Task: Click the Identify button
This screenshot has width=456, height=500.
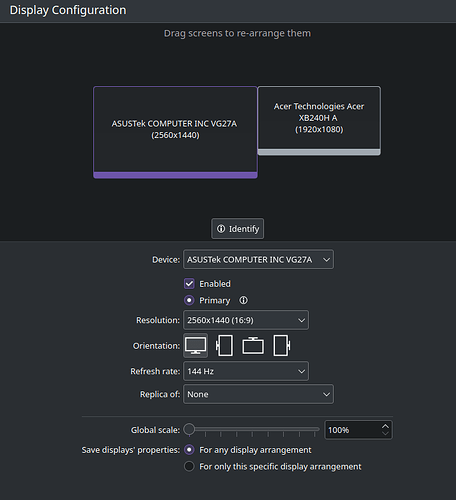Action: 237,229
